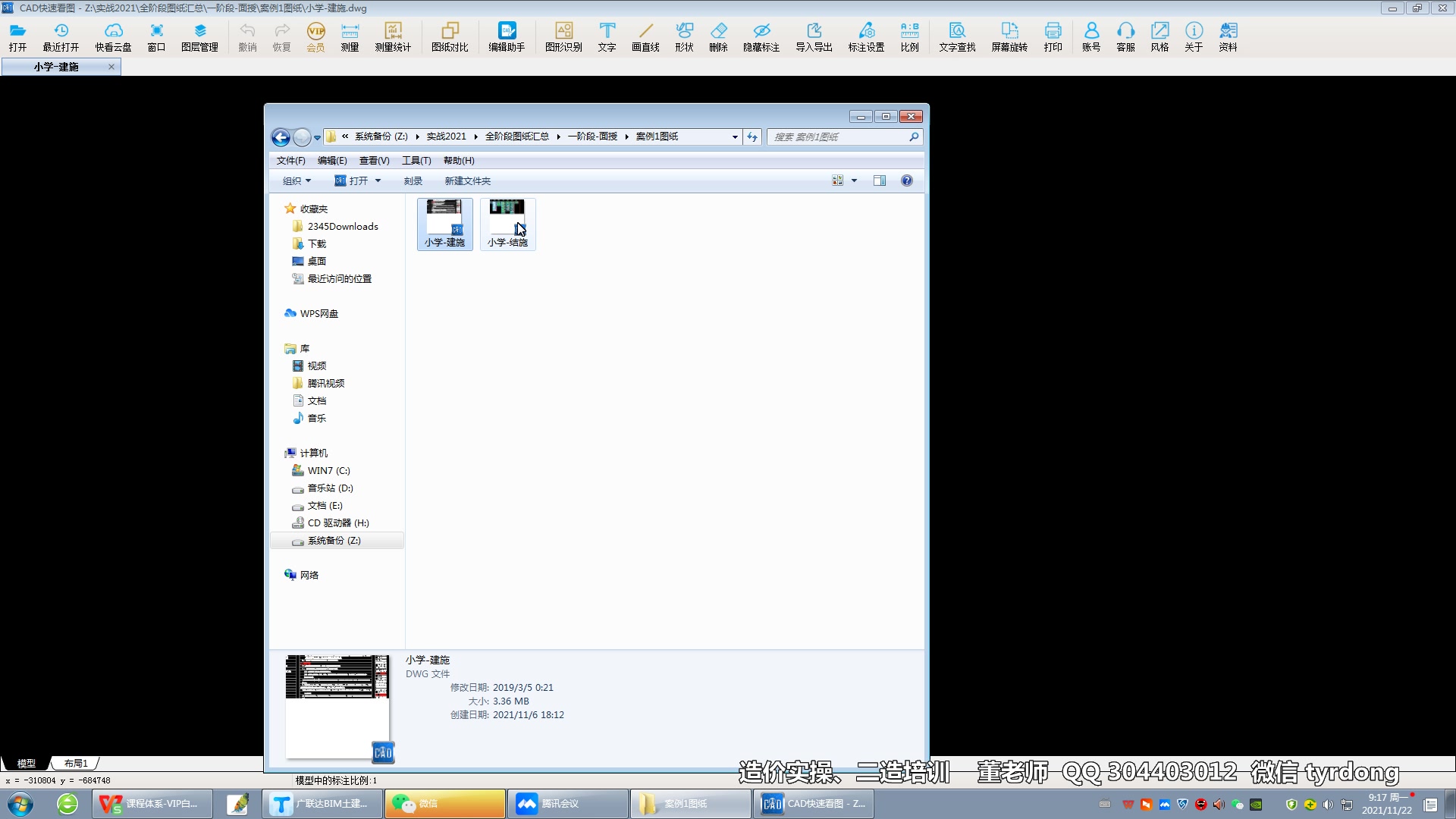Open WeChat from the taskbar
1456x819 pixels.
444,804
